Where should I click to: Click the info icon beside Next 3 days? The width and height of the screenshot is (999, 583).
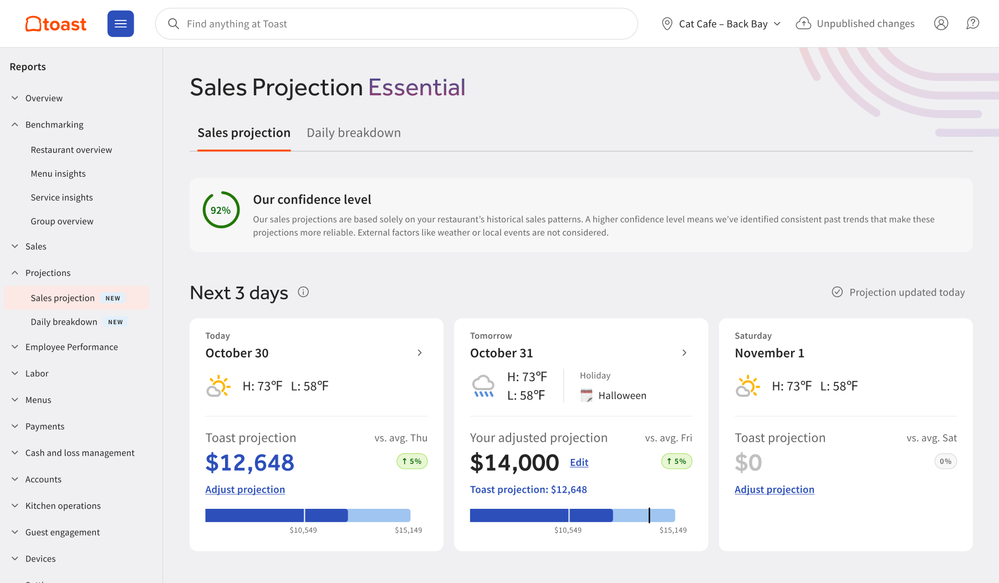pos(303,292)
